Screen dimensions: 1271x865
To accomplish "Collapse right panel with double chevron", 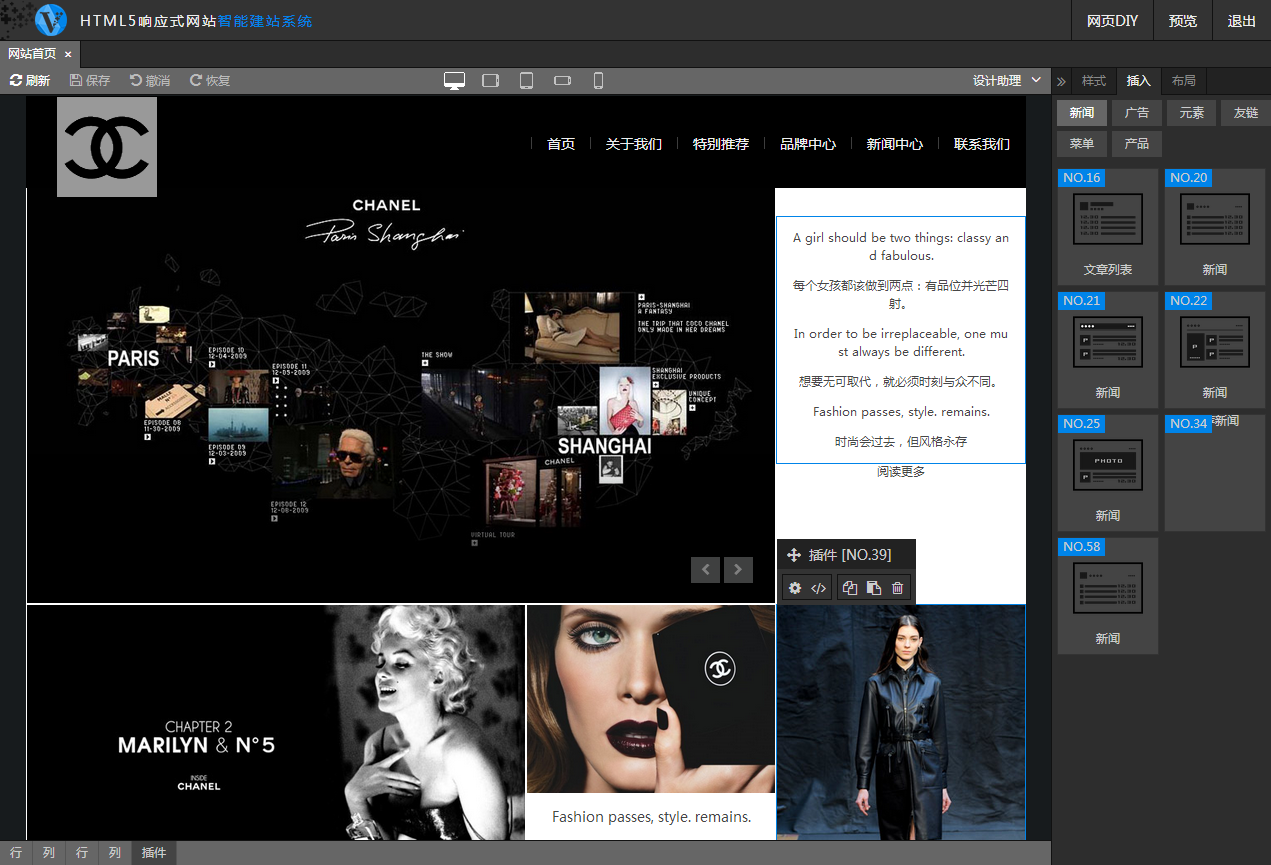I will pyautogui.click(x=1061, y=81).
